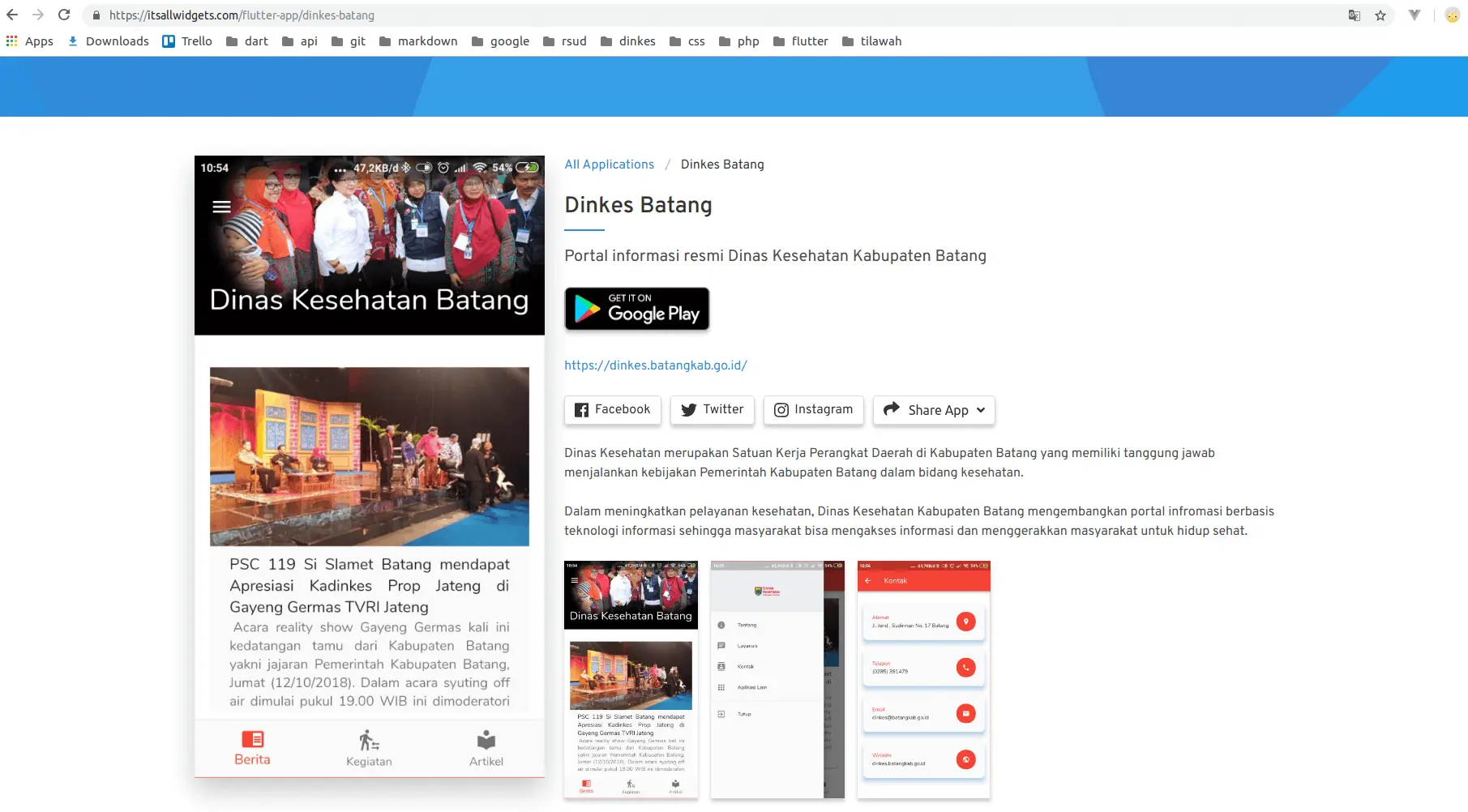Click the page reload icon
Viewport: 1468px width, 812px height.
pyautogui.click(x=63, y=14)
